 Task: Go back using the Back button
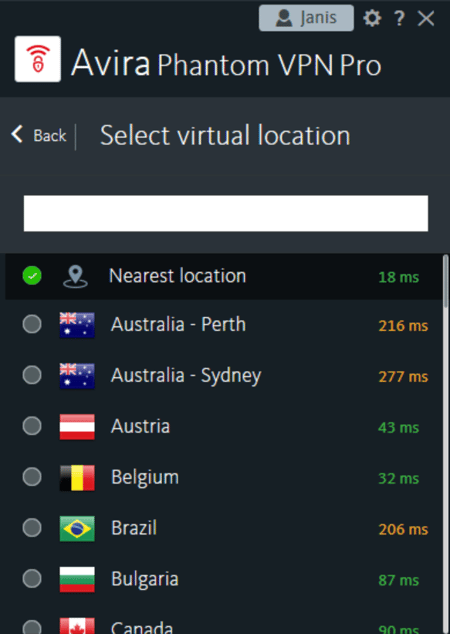(39, 135)
